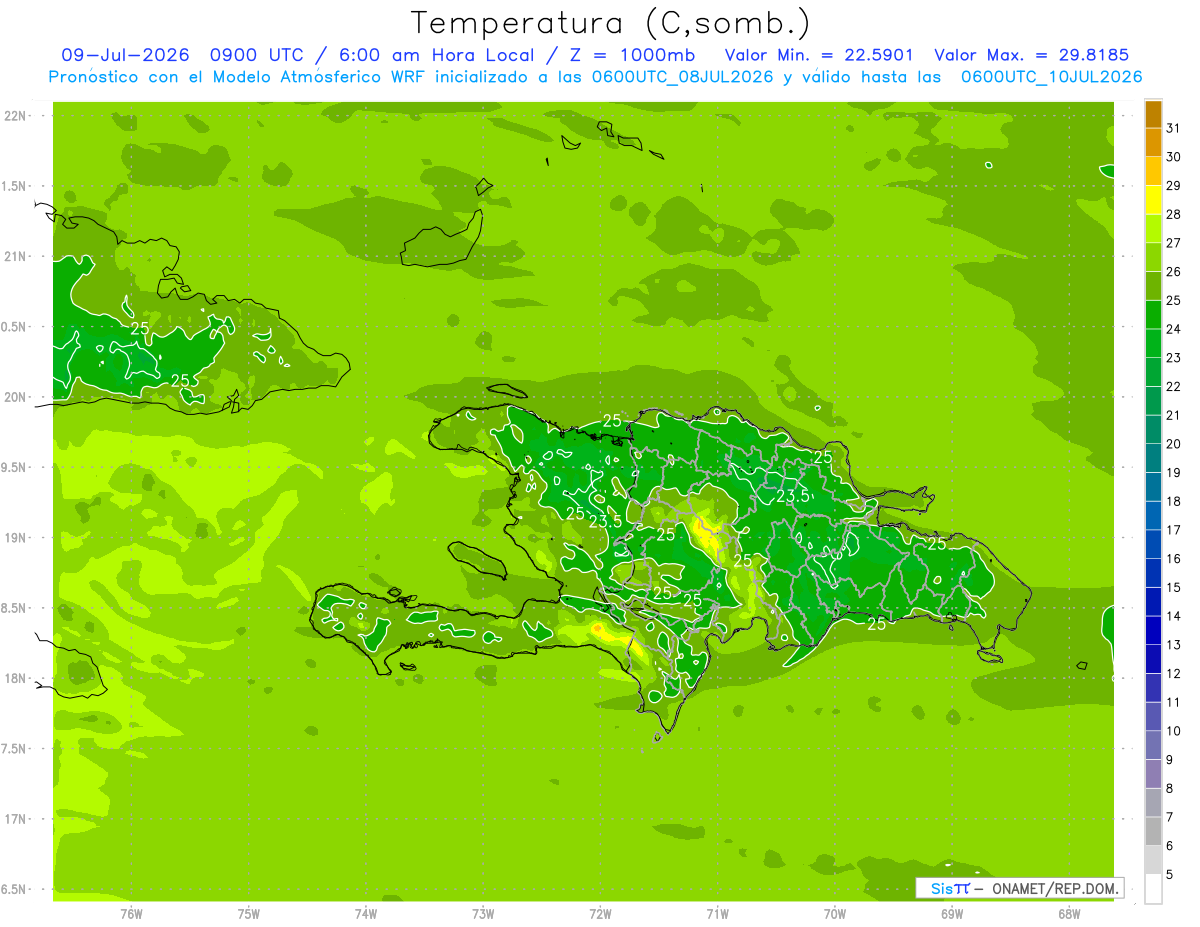Click the color scale label '5'

click(x=1170, y=876)
